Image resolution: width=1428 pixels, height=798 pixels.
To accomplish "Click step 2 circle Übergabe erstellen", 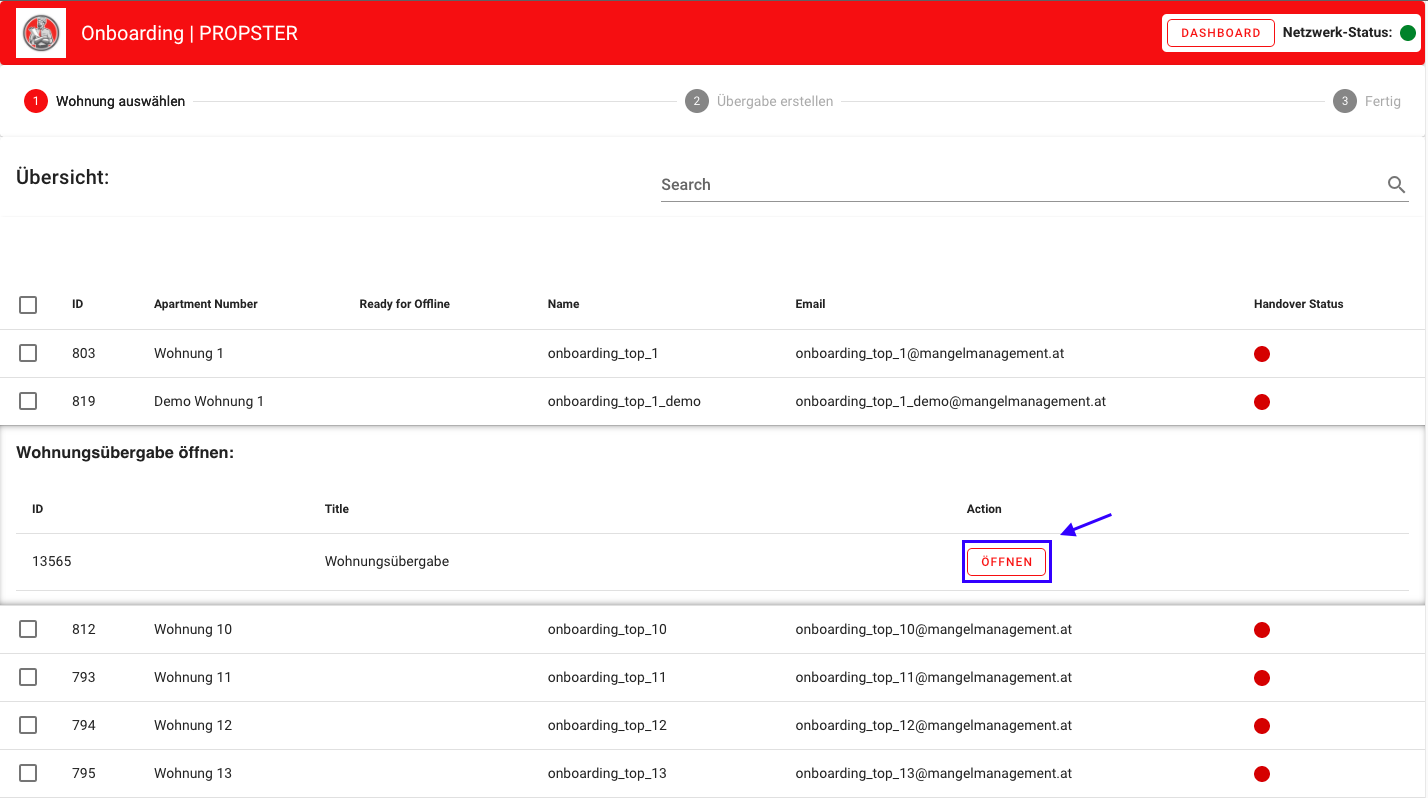I will (x=697, y=101).
